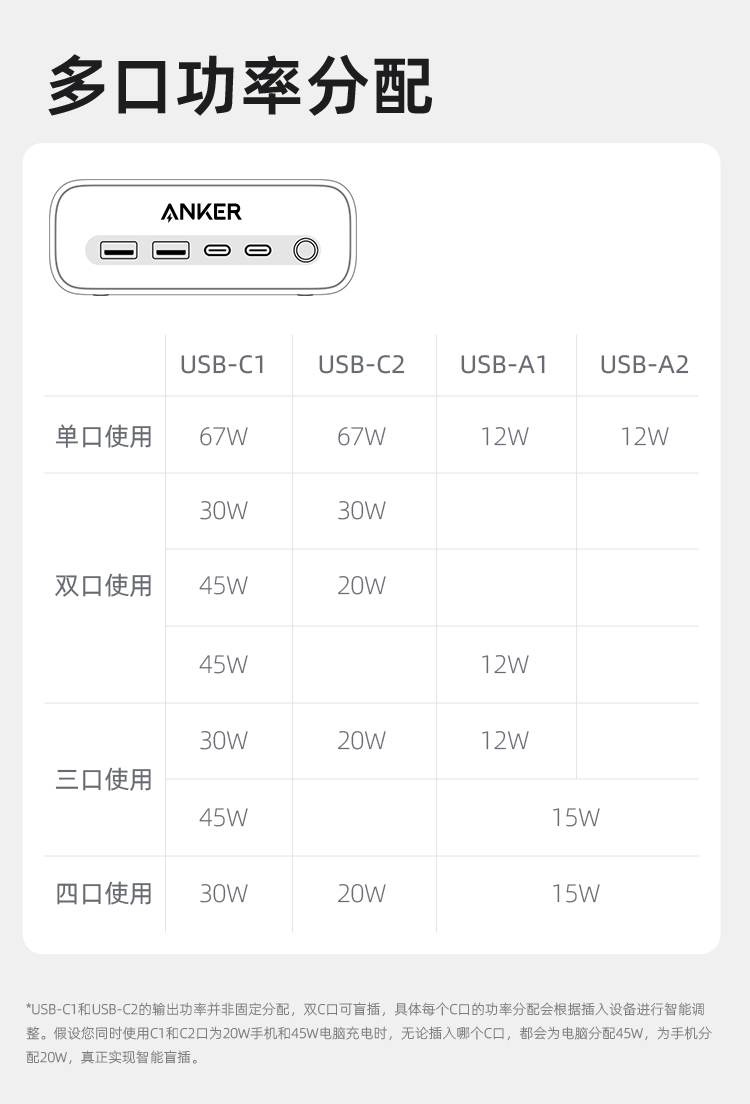Viewport: 750px width, 1104px height.
Task: Click the 单口使用 row label
Action: [x=104, y=437]
